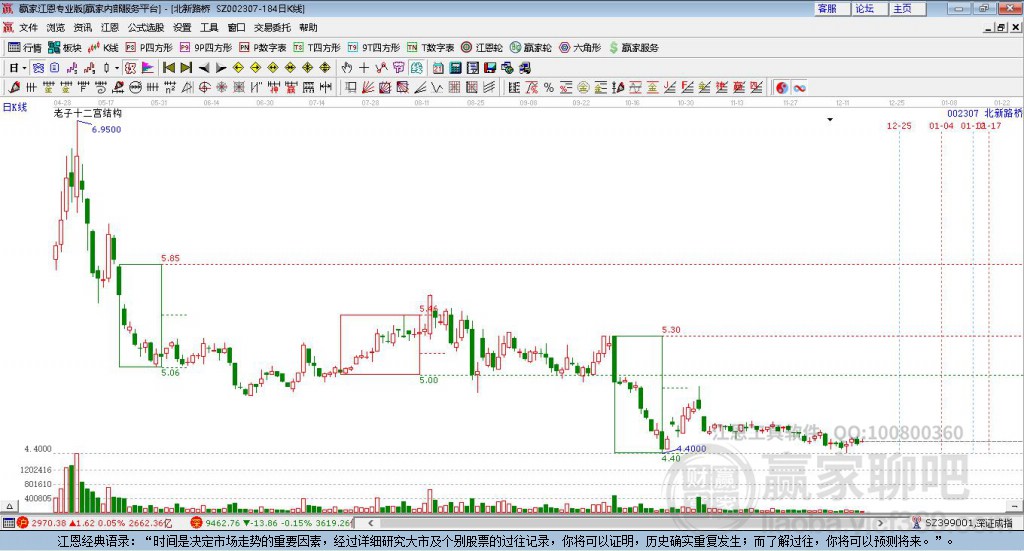This screenshot has width=1024, height=551.
Task: Click the status bar table icon
Action: click(8, 523)
